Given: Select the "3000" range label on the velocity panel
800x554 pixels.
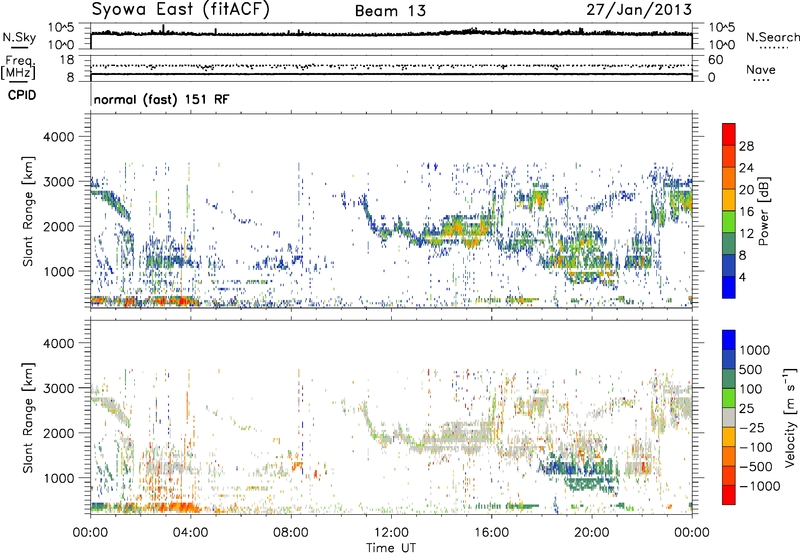Looking at the screenshot, I should [58, 388].
